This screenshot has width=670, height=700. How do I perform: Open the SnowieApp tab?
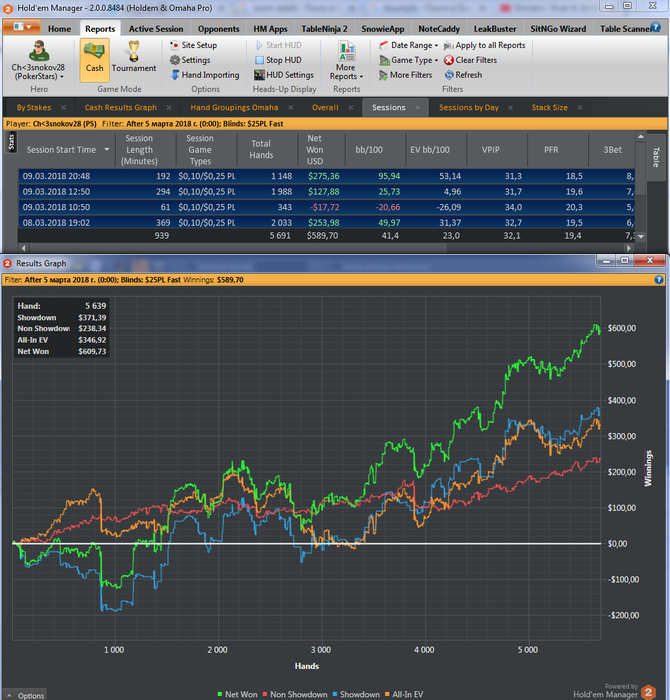click(383, 29)
